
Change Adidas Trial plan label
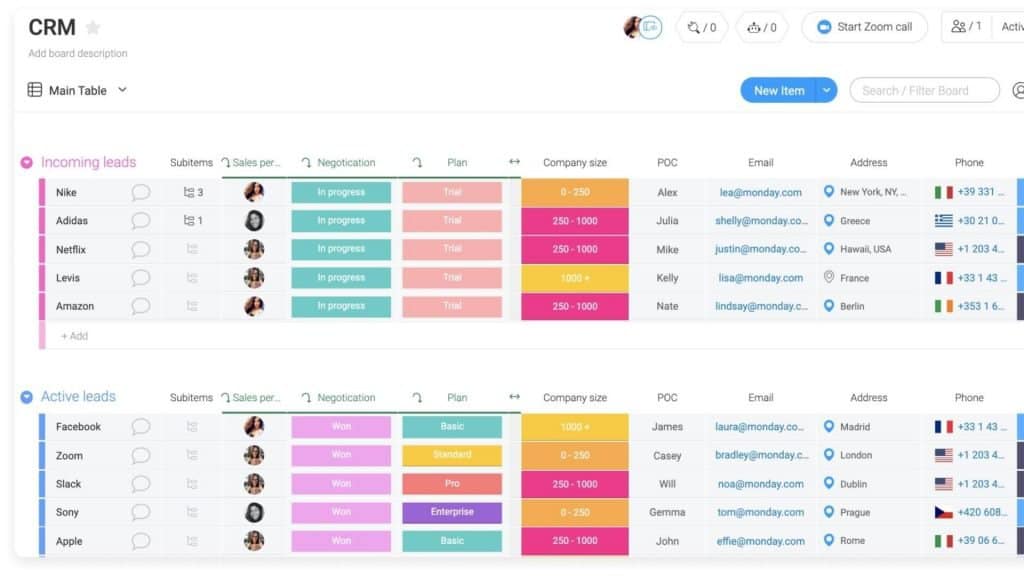click(452, 221)
